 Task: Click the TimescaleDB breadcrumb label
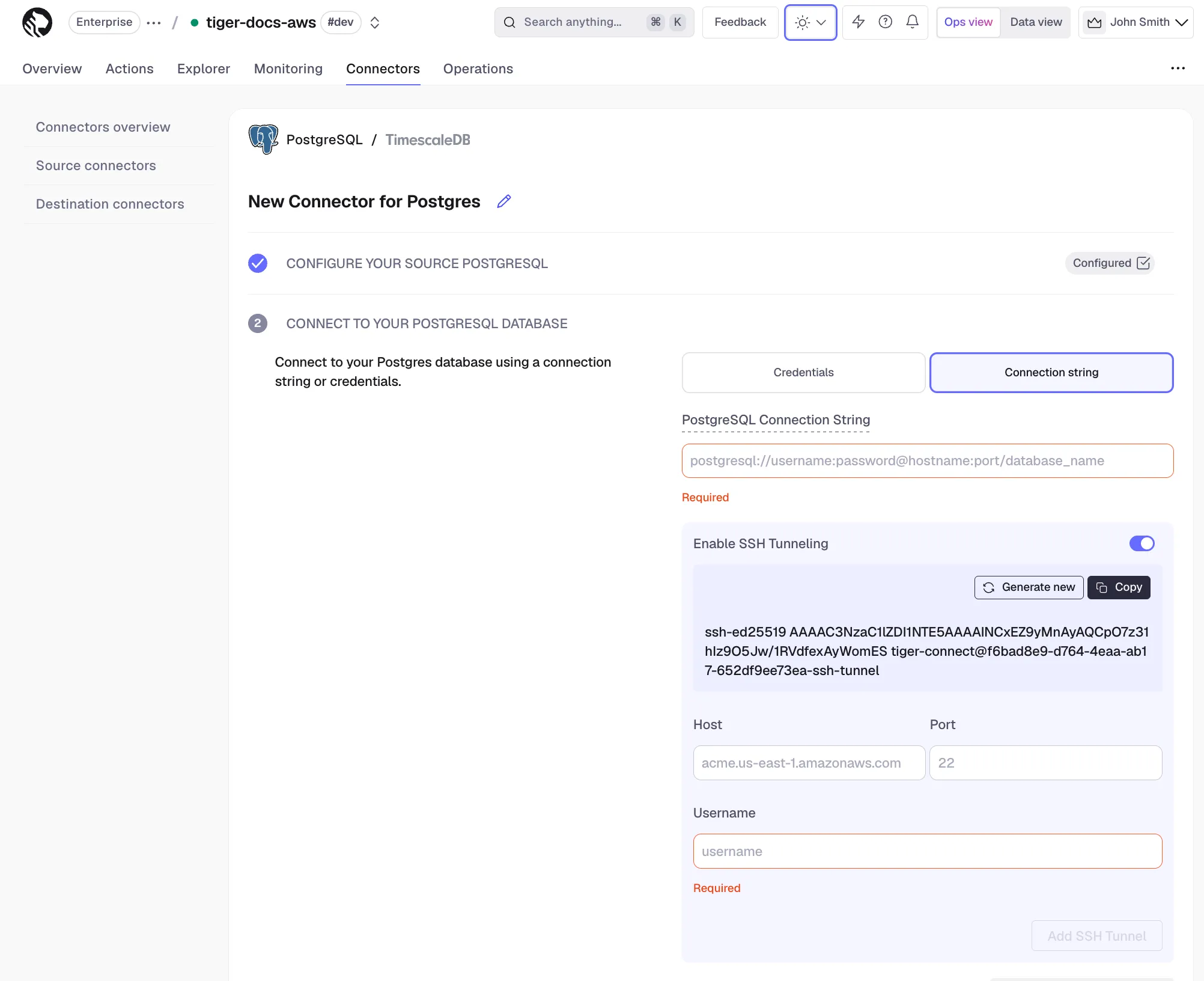point(428,140)
